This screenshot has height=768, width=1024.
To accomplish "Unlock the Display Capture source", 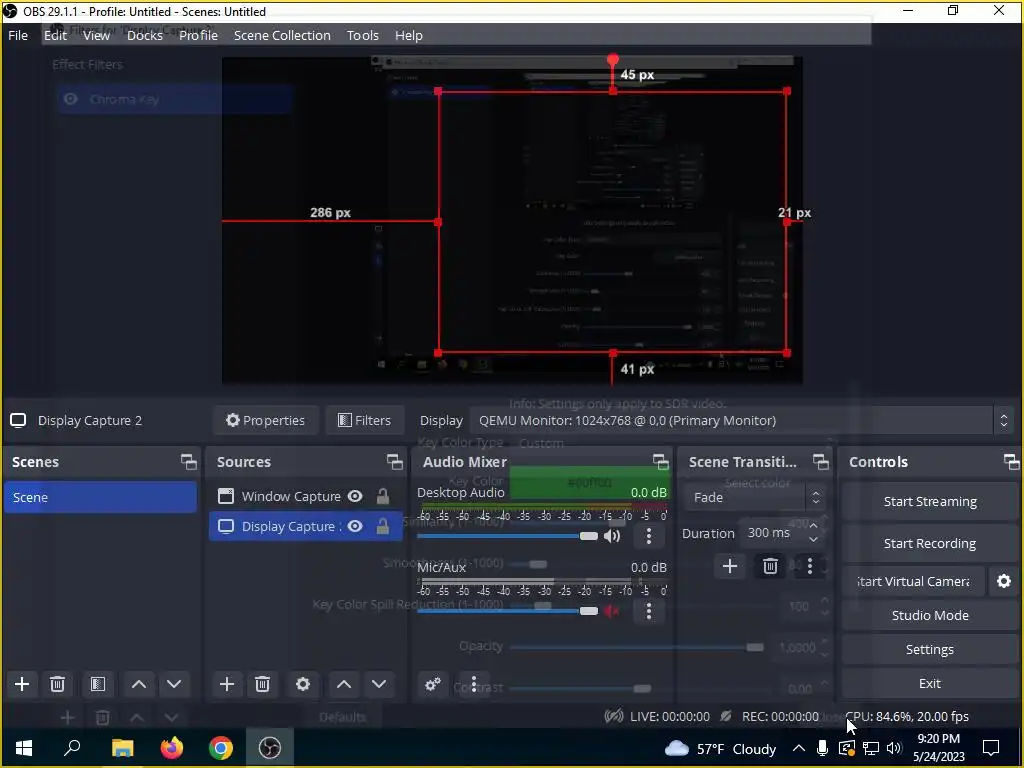I will [x=383, y=526].
